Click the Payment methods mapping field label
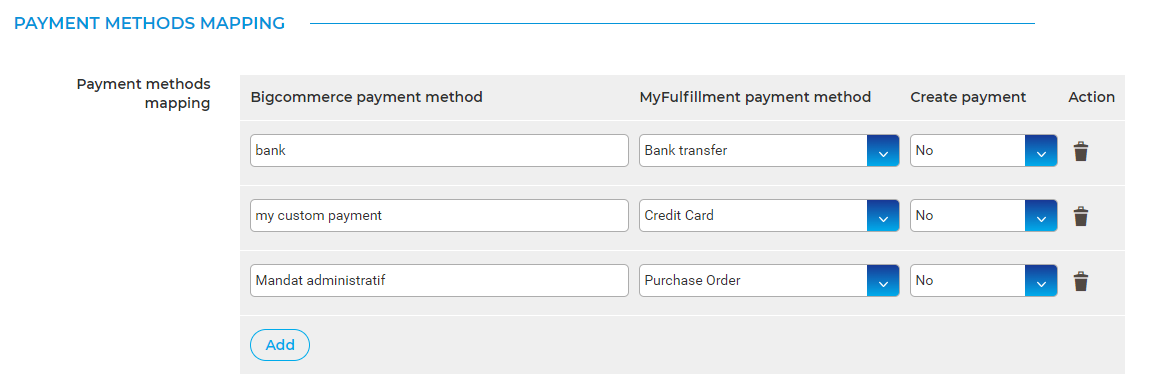Viewport: 1153px width, 390px height. pyautogui.click(x=143, y=93)
